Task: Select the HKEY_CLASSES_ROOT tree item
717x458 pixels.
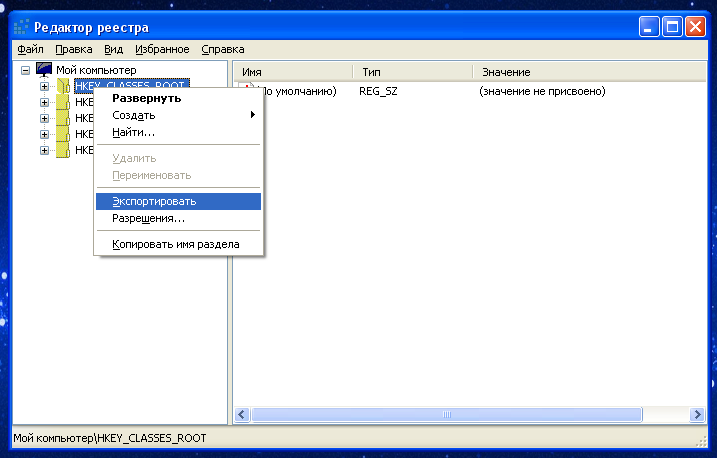Action: point(131,85)
